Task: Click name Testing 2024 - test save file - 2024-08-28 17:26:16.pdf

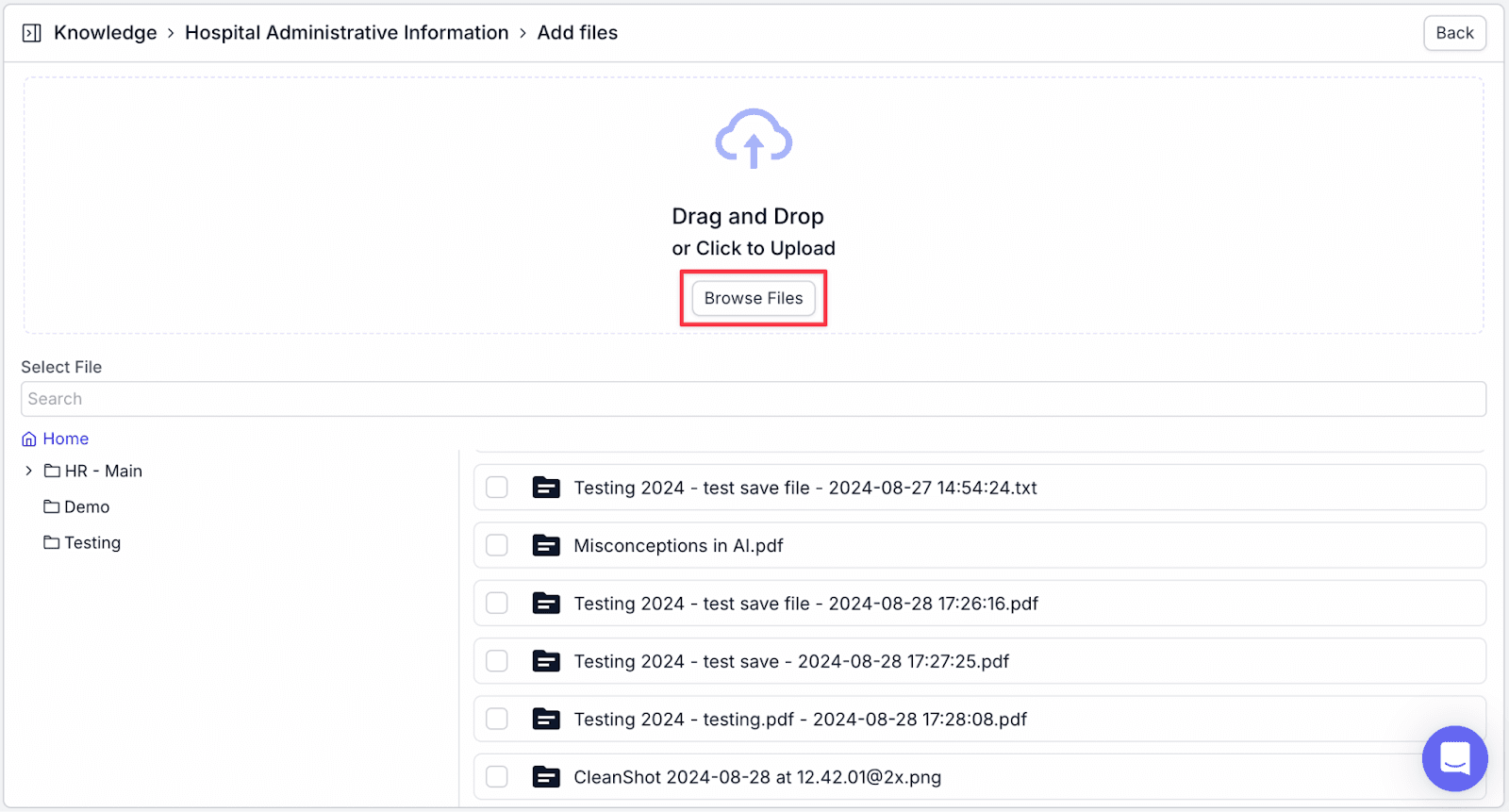Action: [805, 604]
